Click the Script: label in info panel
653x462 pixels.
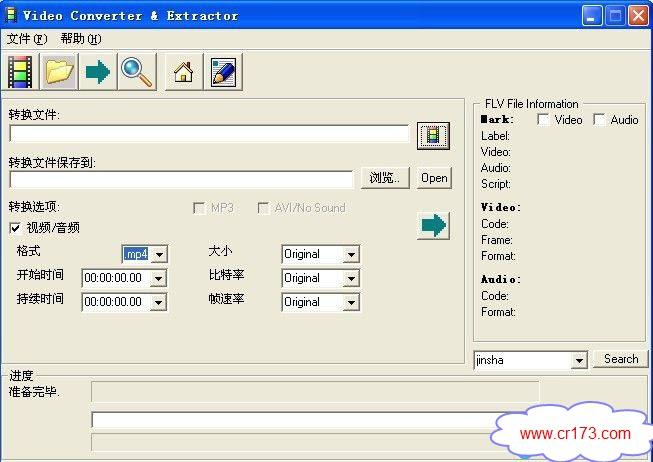pyautogui.click(x=496, y=184)
